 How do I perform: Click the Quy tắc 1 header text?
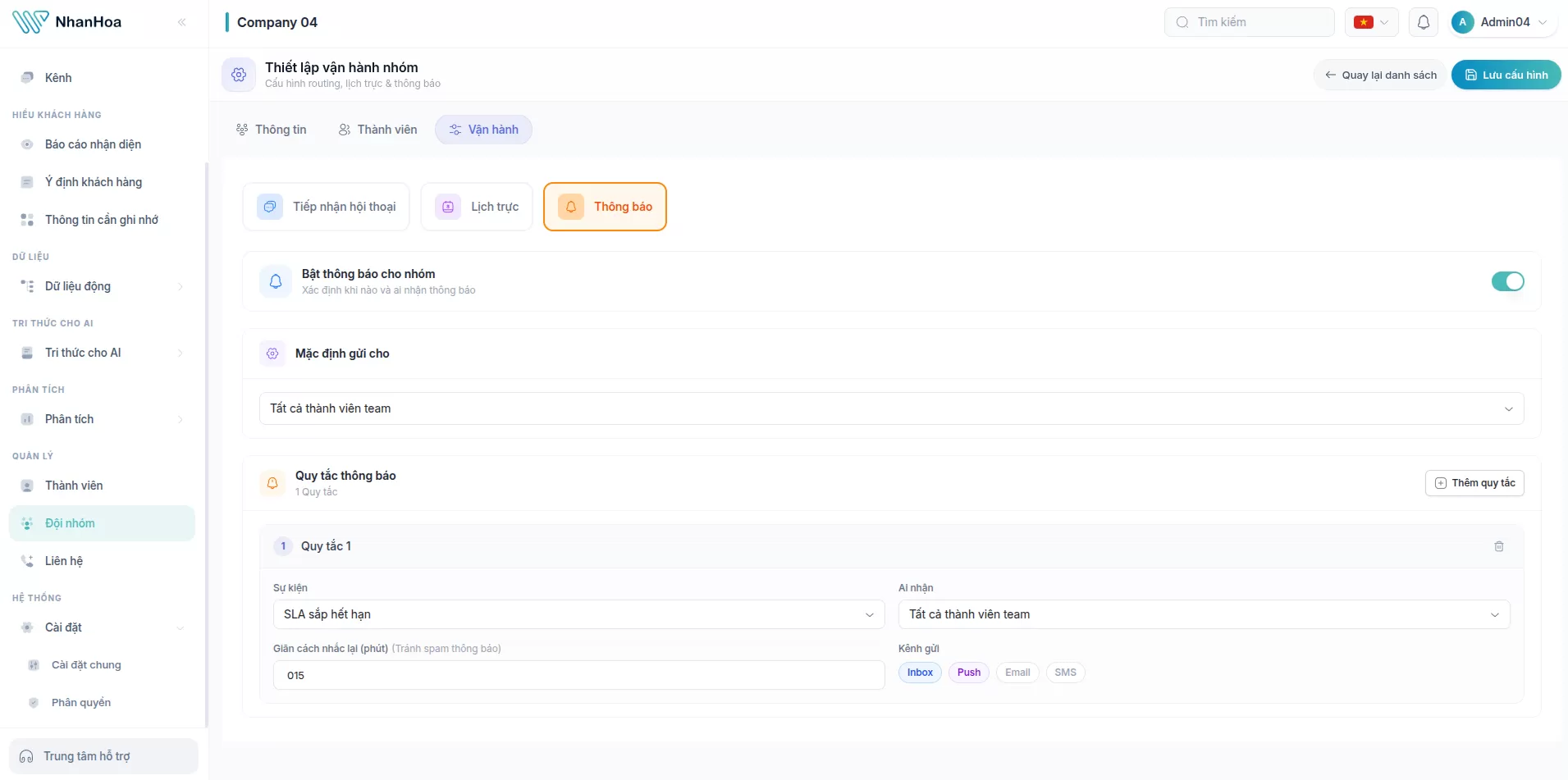(326, 546)
